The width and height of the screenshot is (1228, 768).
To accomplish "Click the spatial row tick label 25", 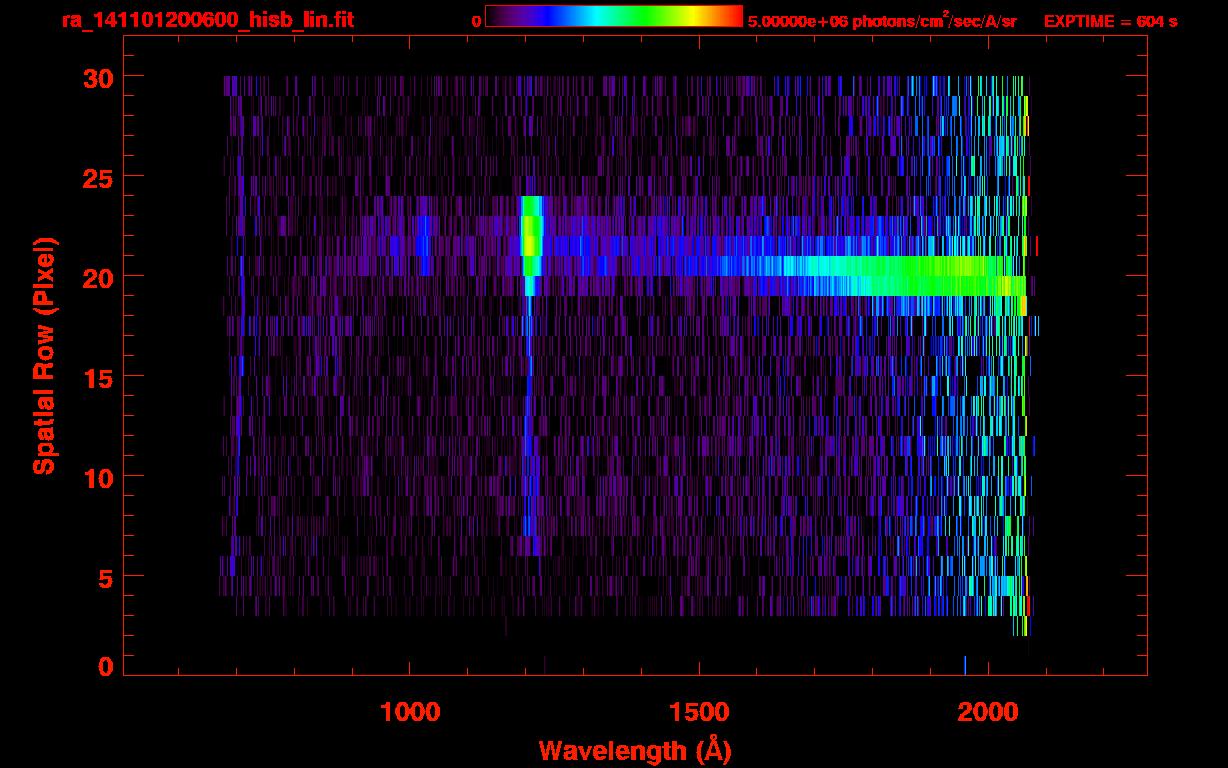I will [x=97, y=177].
